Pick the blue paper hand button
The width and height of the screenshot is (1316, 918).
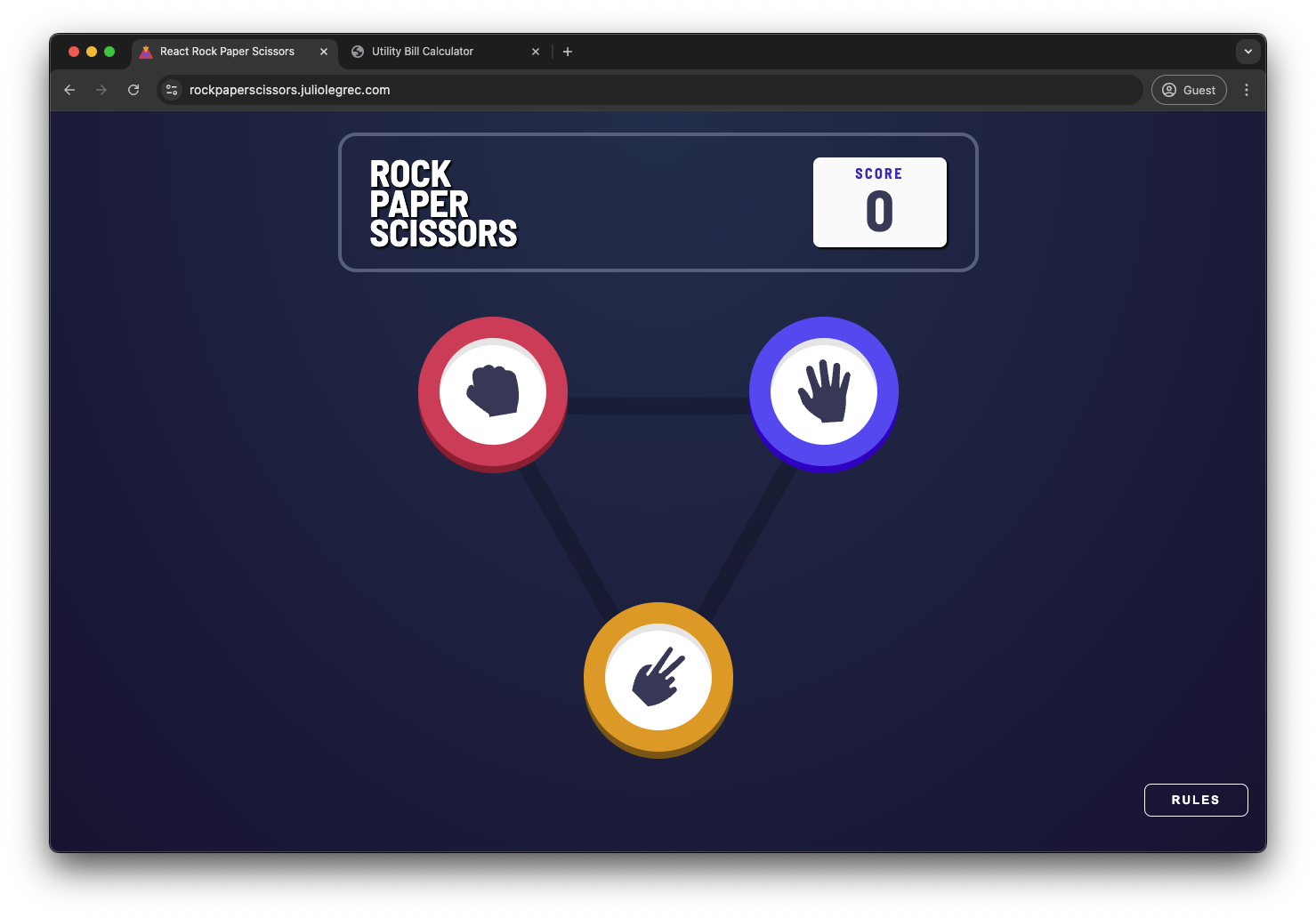823,391
